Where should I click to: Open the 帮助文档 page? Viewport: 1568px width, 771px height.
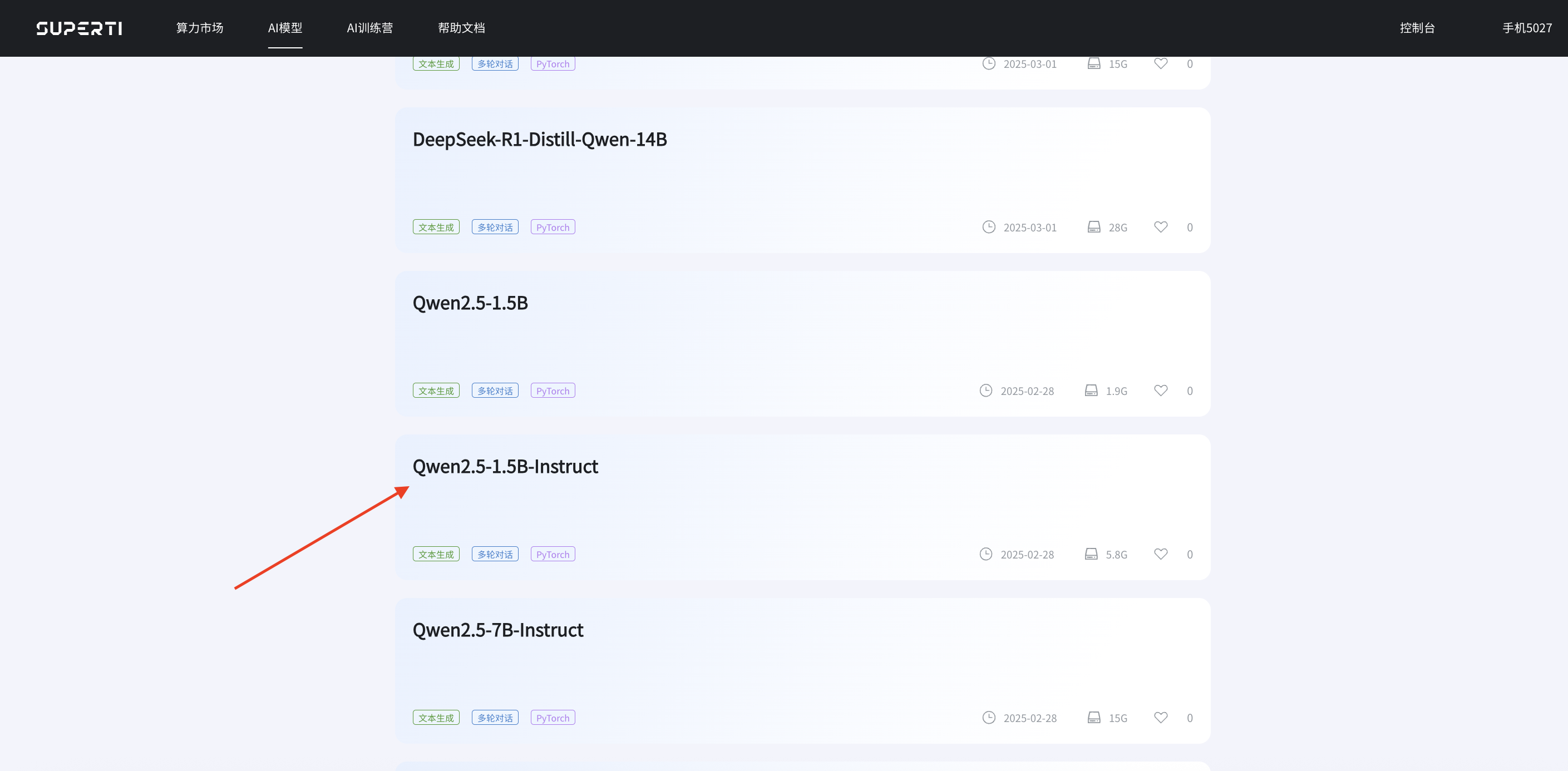click(461, 28)
